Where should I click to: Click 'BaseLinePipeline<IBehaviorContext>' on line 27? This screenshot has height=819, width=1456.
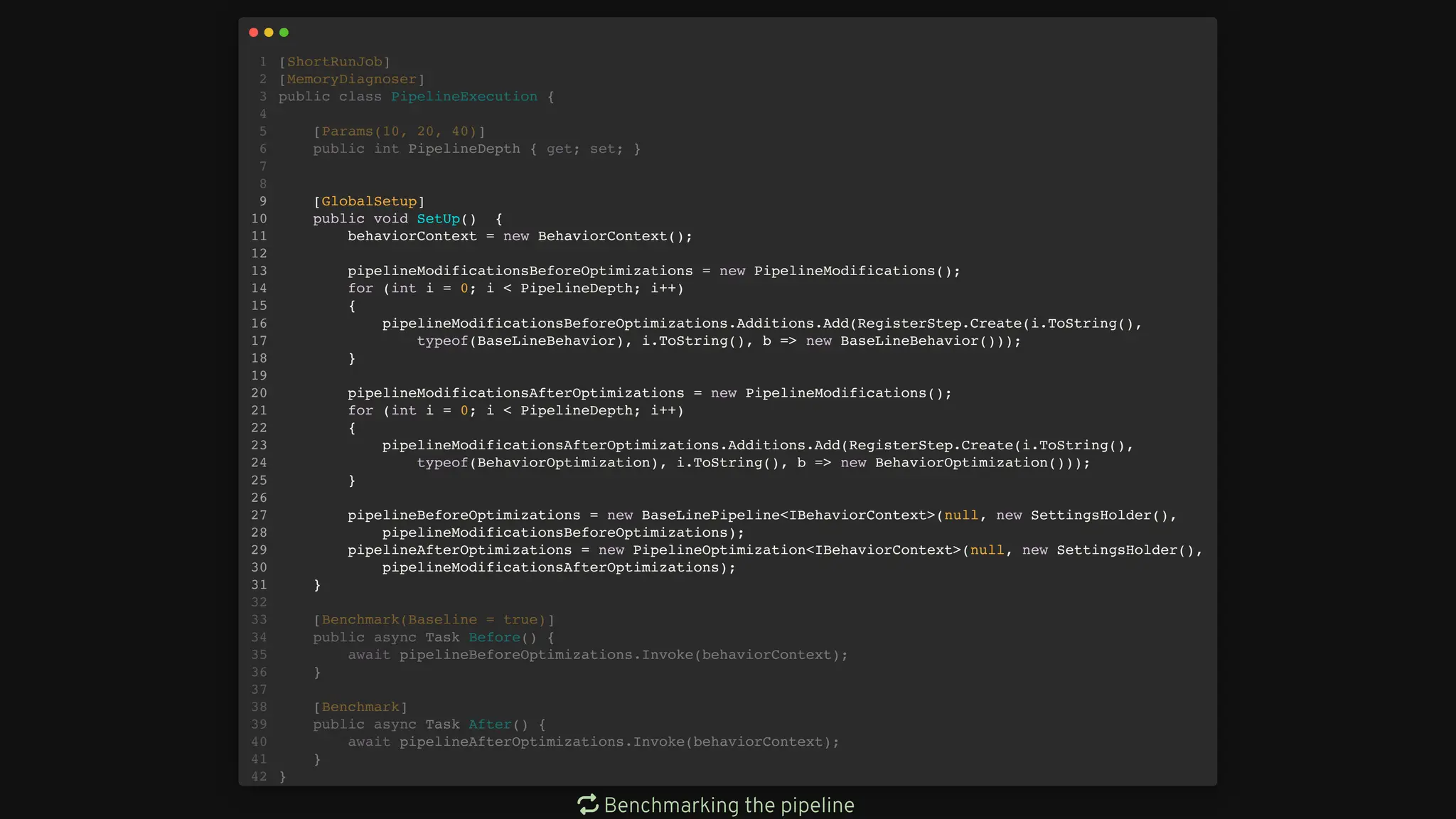click(788, 515)
